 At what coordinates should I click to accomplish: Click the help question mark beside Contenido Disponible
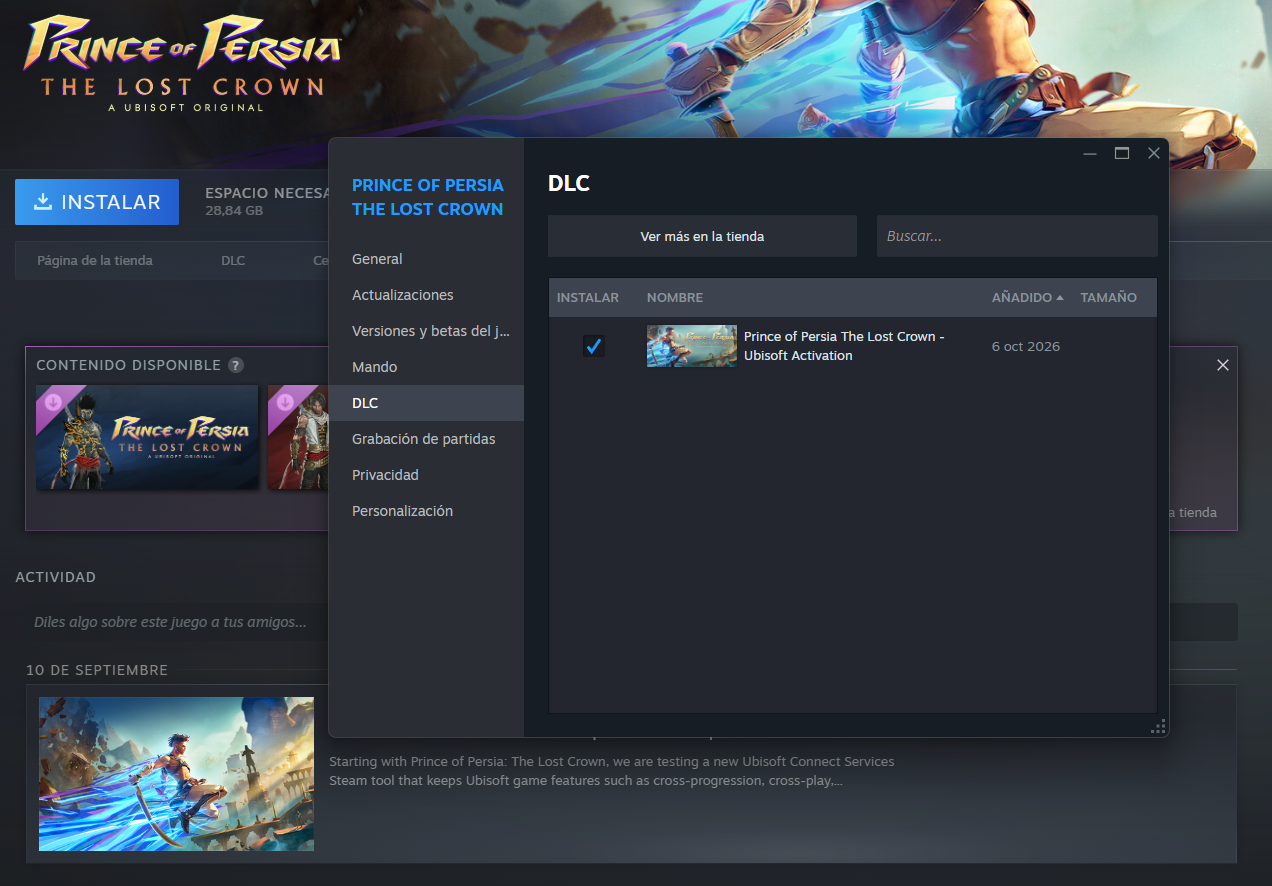point(235,365)
